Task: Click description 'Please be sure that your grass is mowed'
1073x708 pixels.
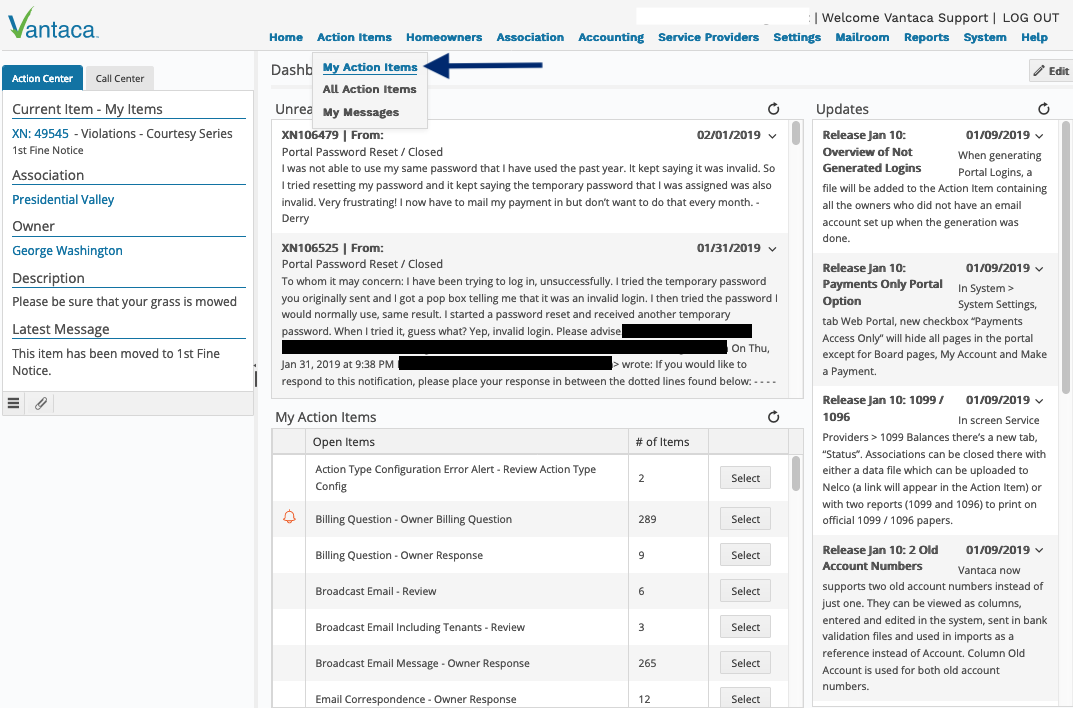Action: (x=125, y=302)
